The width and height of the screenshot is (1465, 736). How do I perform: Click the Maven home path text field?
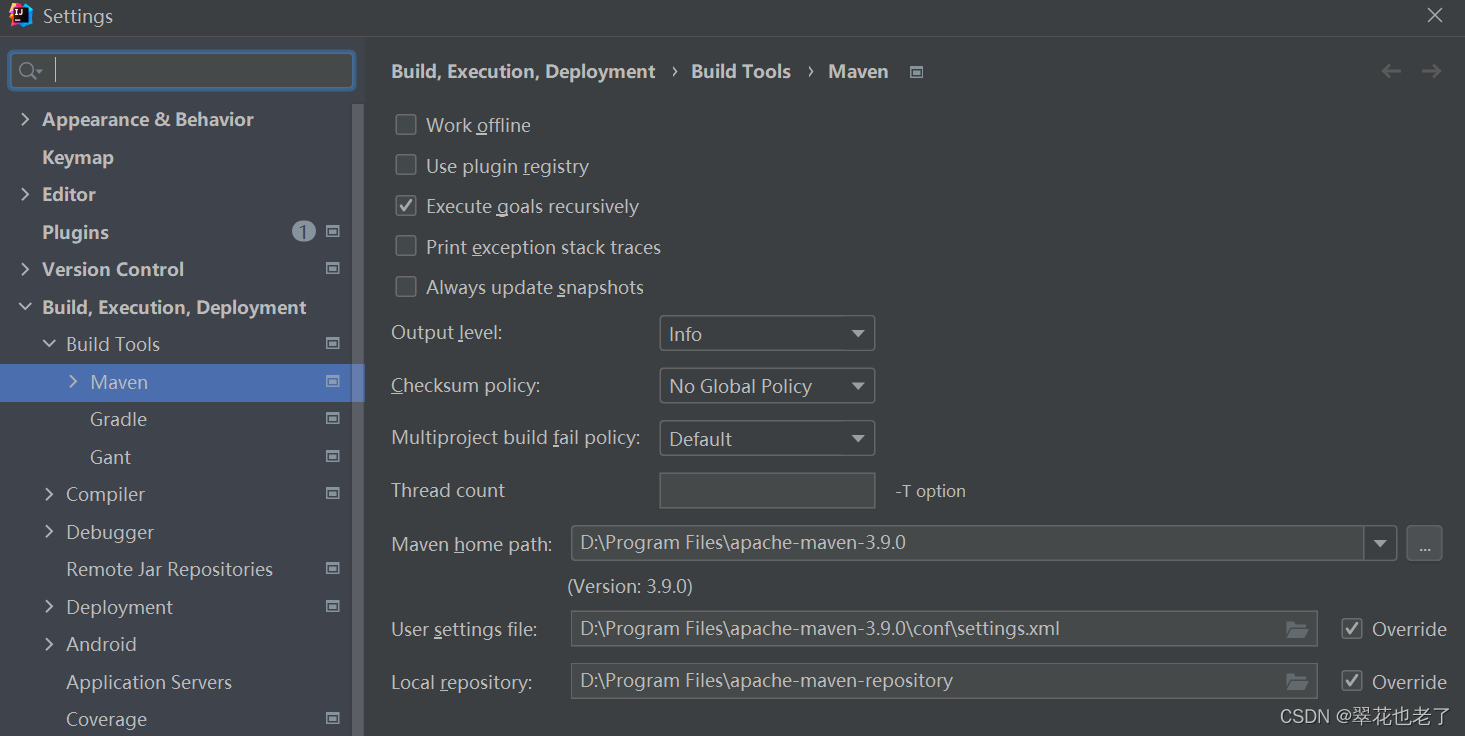tap(967, 543)
